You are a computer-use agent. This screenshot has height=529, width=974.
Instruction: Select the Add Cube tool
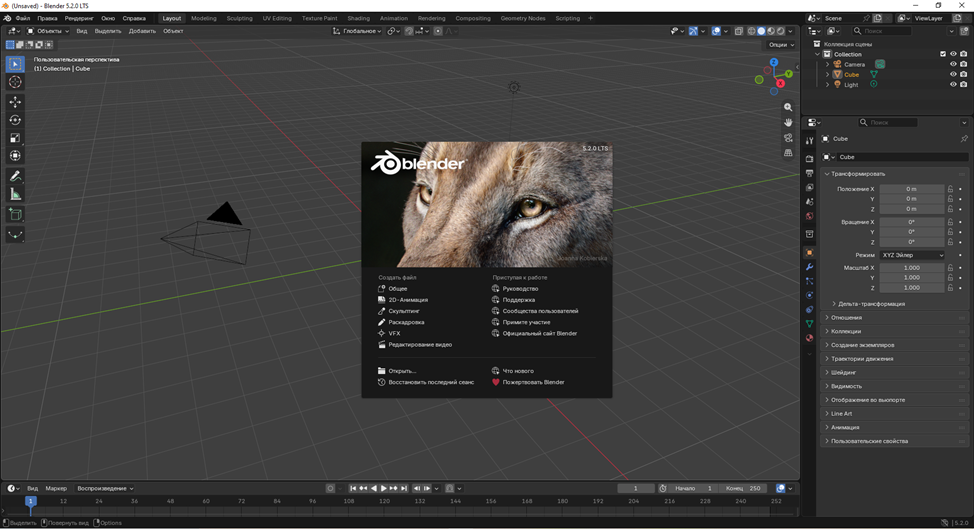coord(16,215)
